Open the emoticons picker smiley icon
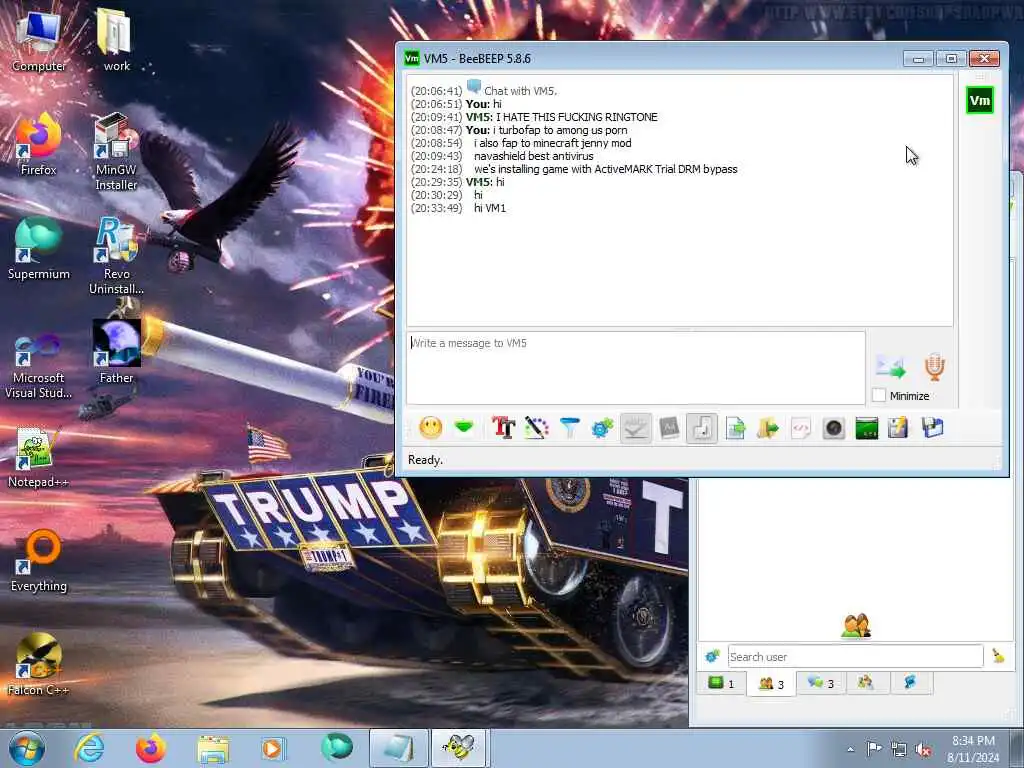The height and width of the screenshot is (768, 1024). point(430,428)
